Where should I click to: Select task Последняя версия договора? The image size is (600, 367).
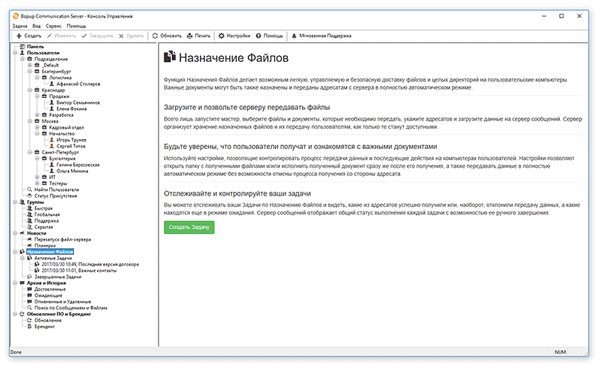coord(90,264)
